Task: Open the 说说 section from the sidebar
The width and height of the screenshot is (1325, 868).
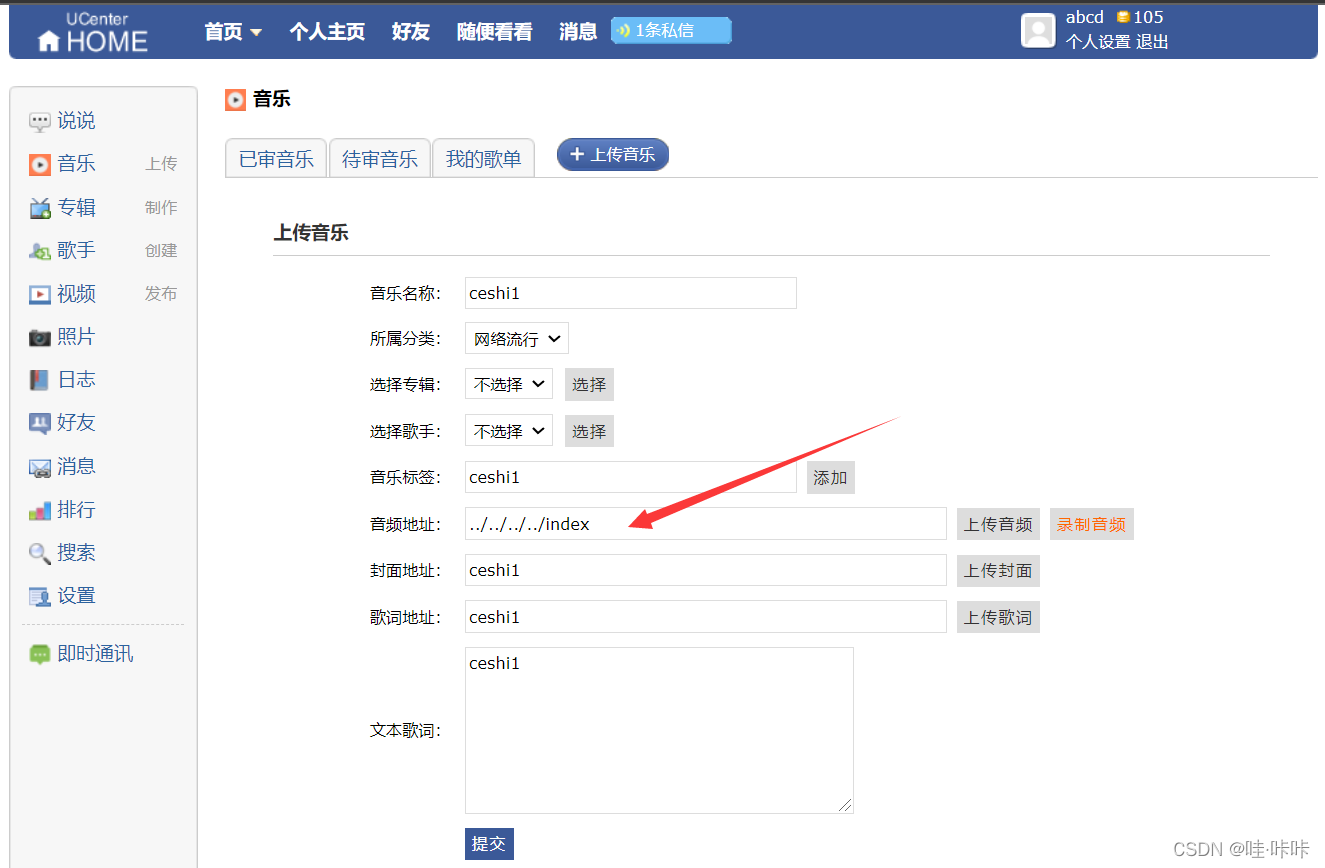Action: click(x=40, y=120)
